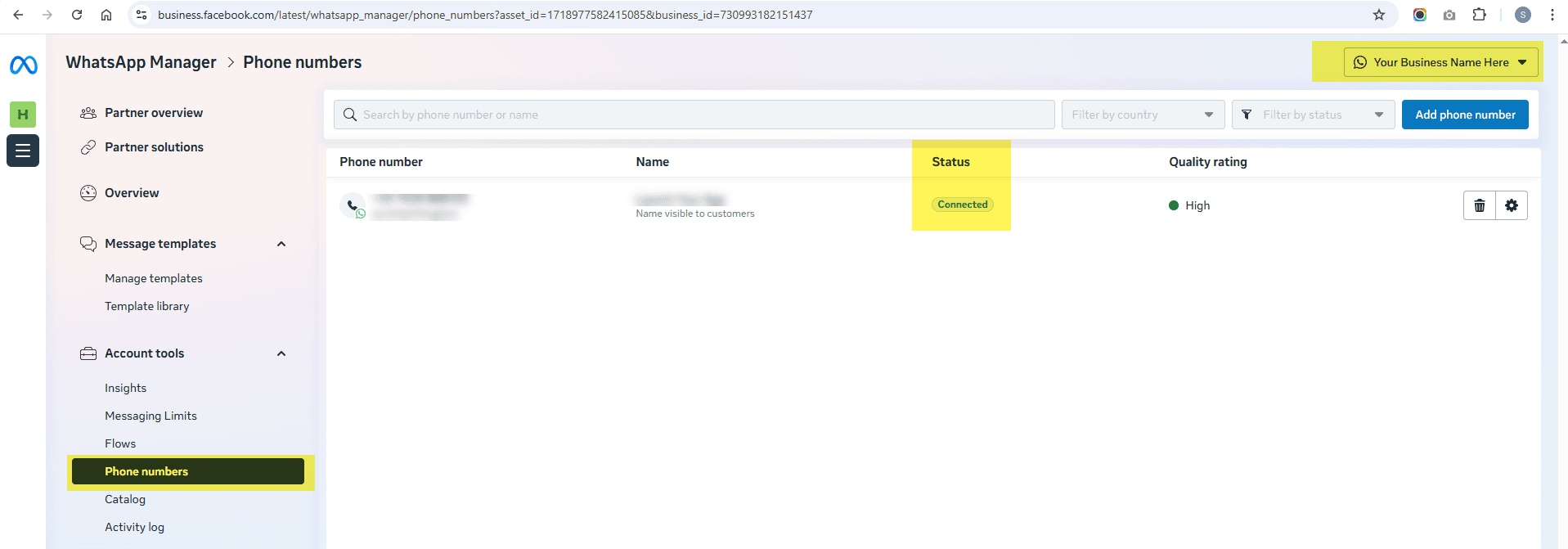Screen dimensions: 1568x549
Task: Open phone number settings gear icon
Action: (x=1511, y=205)
